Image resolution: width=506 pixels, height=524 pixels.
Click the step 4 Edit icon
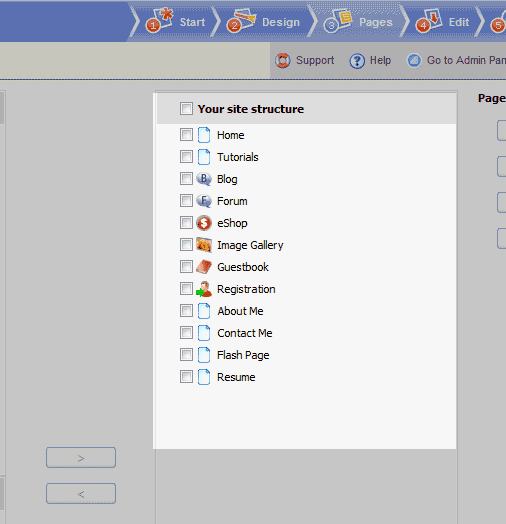pyautogui.click(x=429, y=20)
